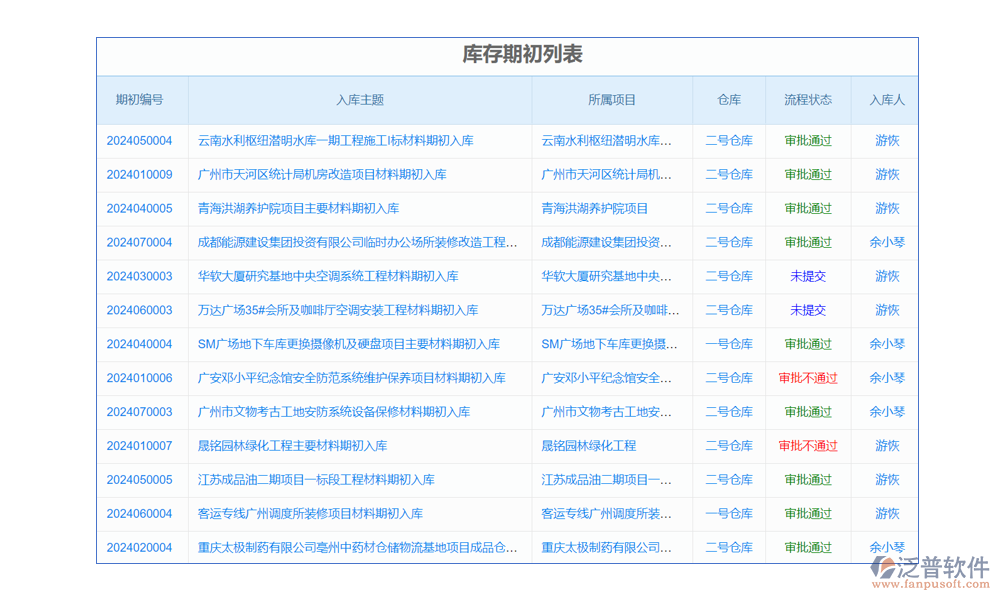
Task: Open record number 2024010009
Action: point(139,175)
